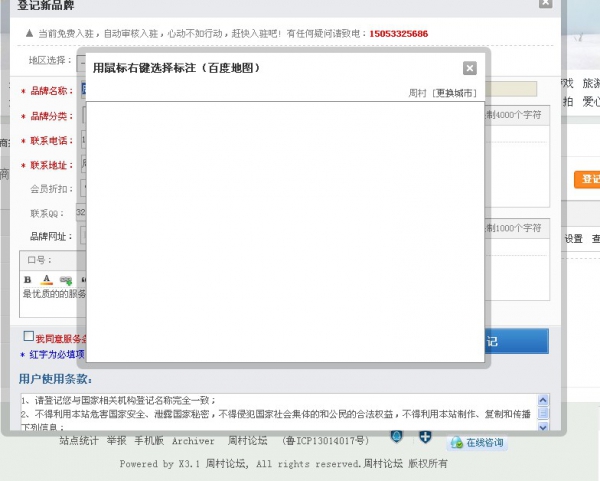Click the 周村 city label in the map dialog

pos(417,93)
